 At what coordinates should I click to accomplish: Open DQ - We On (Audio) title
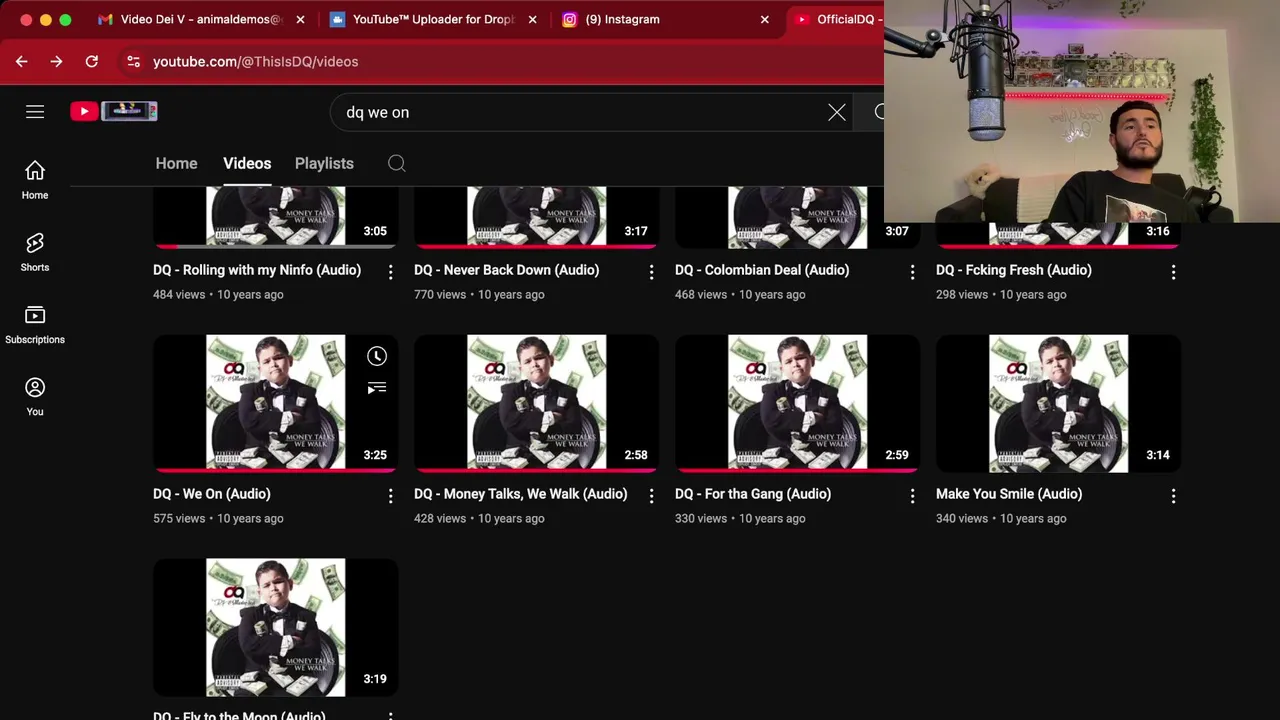[212, 494]
